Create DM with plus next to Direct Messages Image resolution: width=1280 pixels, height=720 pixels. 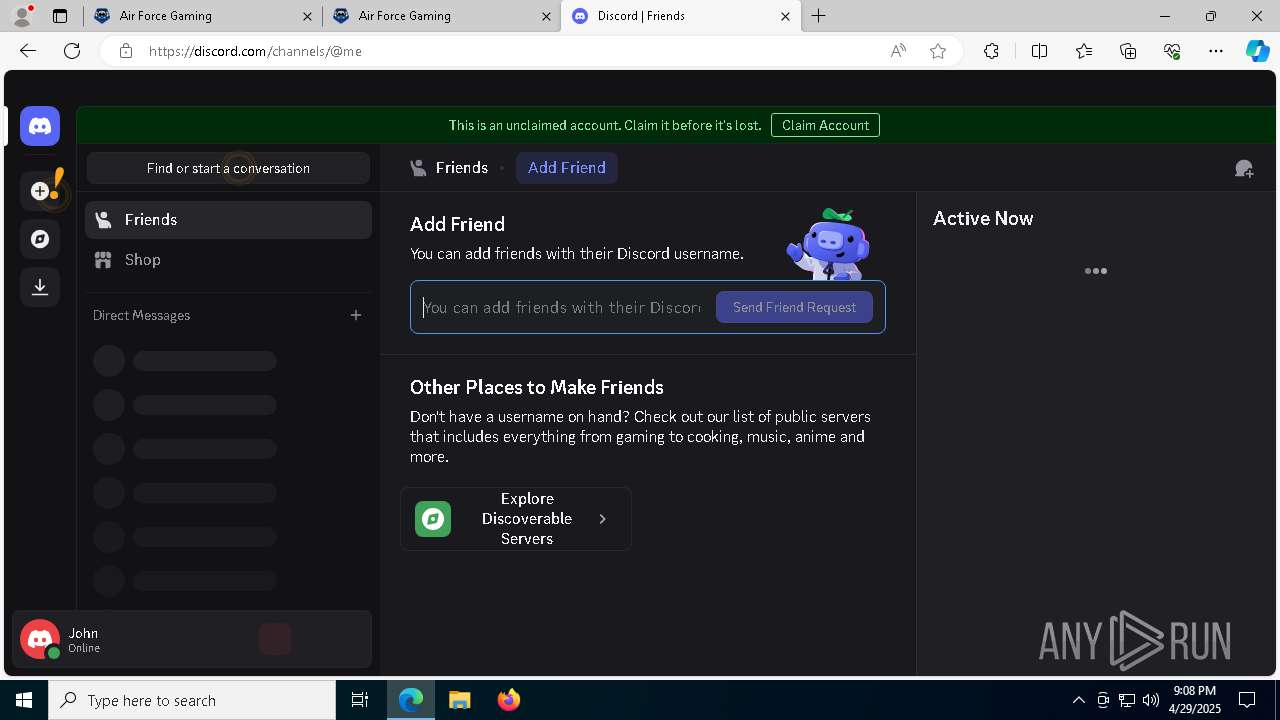[x=356, y=315]
